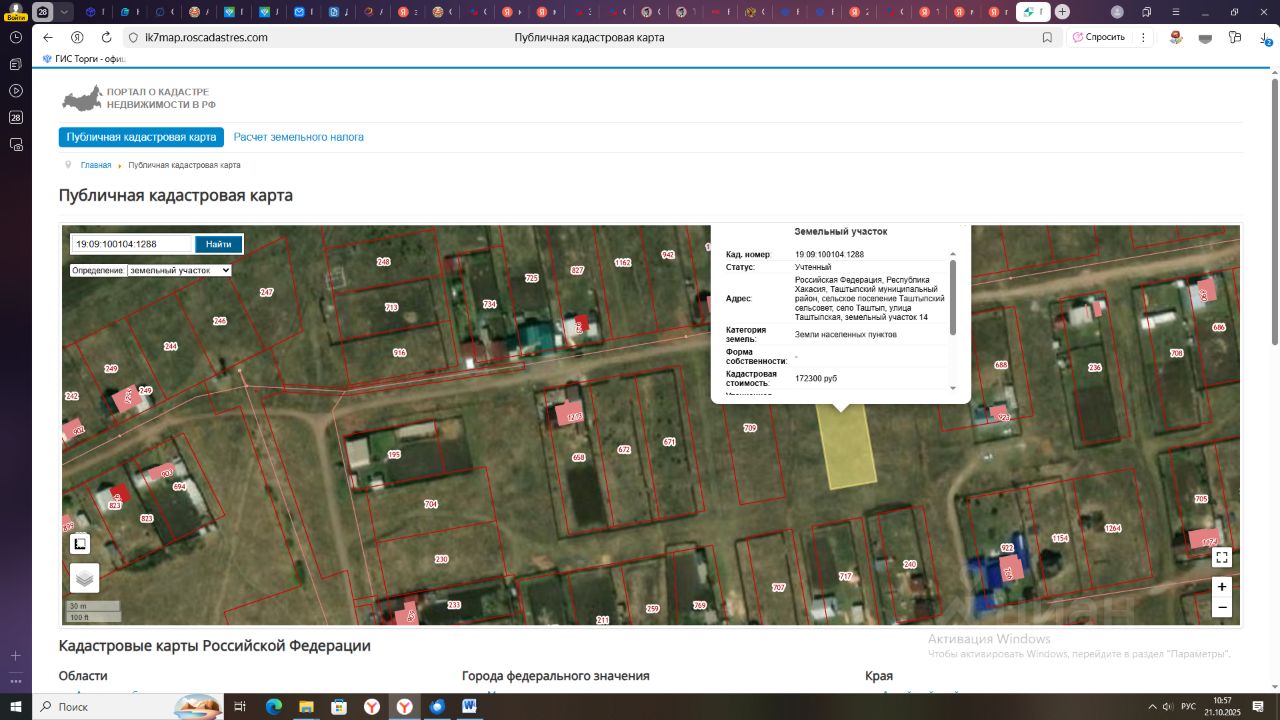Click the parcel info popup scrollbar
Image resolution: width=1280 pixels, height=720 pixels.
953,297
